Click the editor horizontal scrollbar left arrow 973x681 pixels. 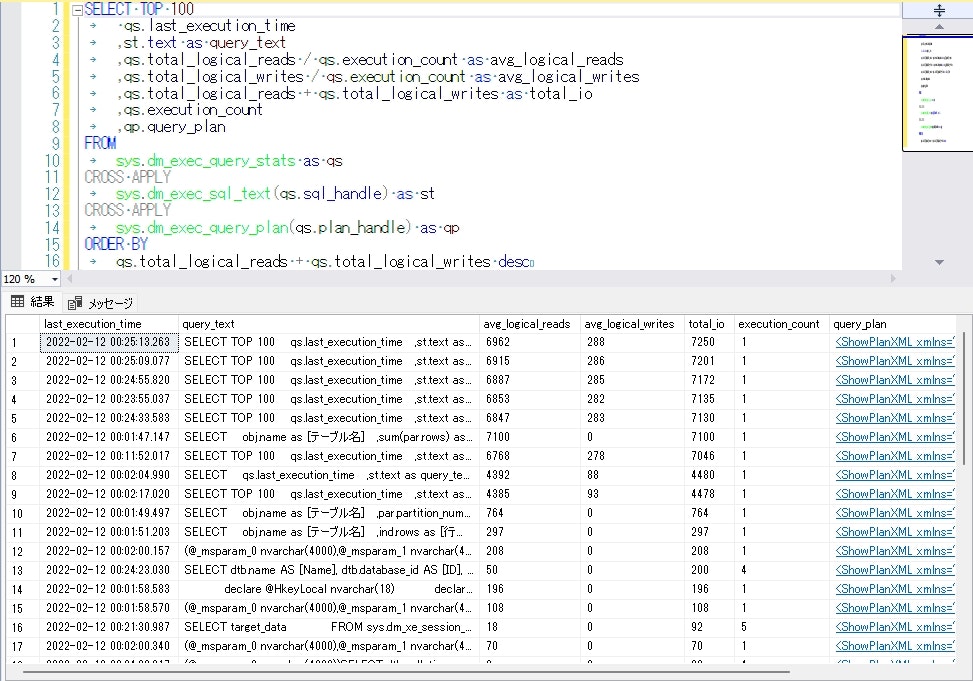pyautogui.click(x=70, y=279)
